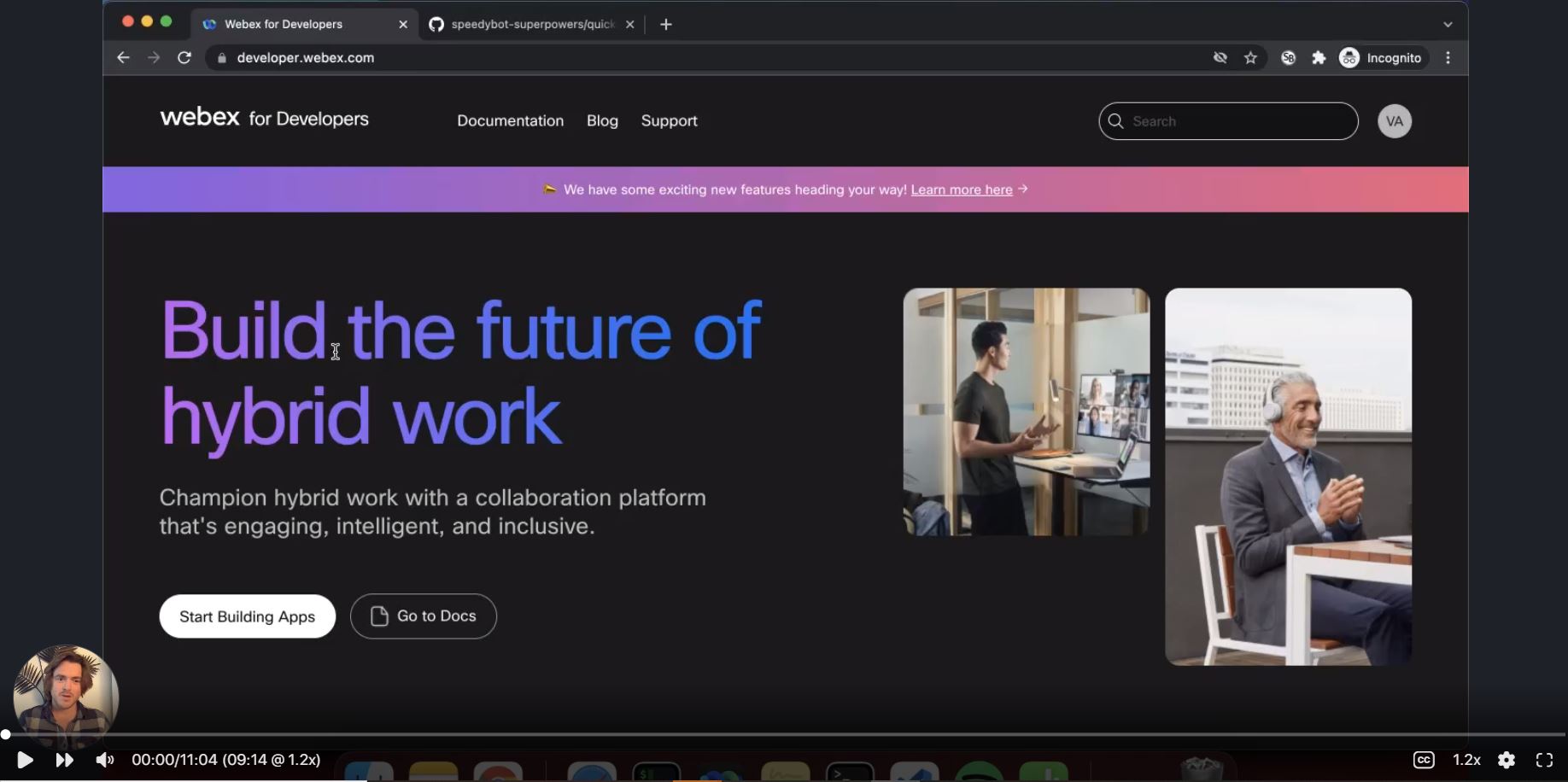
Task: Mute the video volume speaker icon
Action: coord(104,760)
